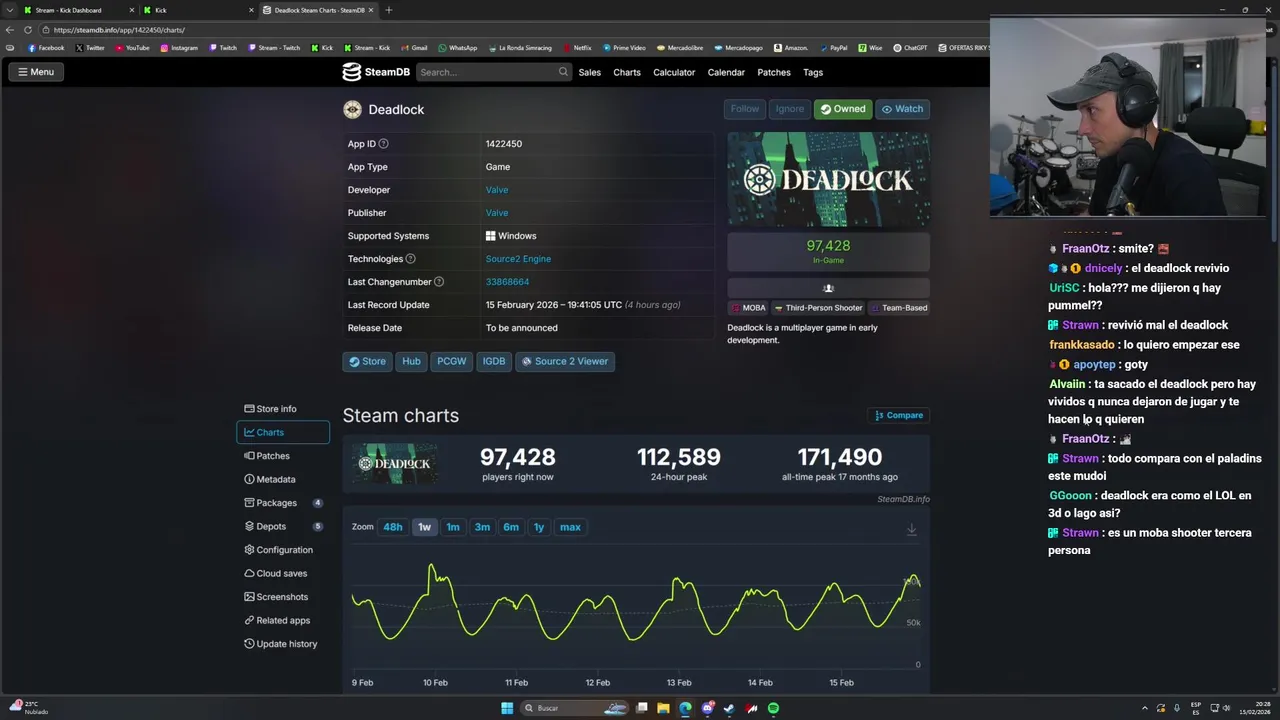Click the Deadlock app icon beside the title
1280x720 pixels.
coord(352,110)
